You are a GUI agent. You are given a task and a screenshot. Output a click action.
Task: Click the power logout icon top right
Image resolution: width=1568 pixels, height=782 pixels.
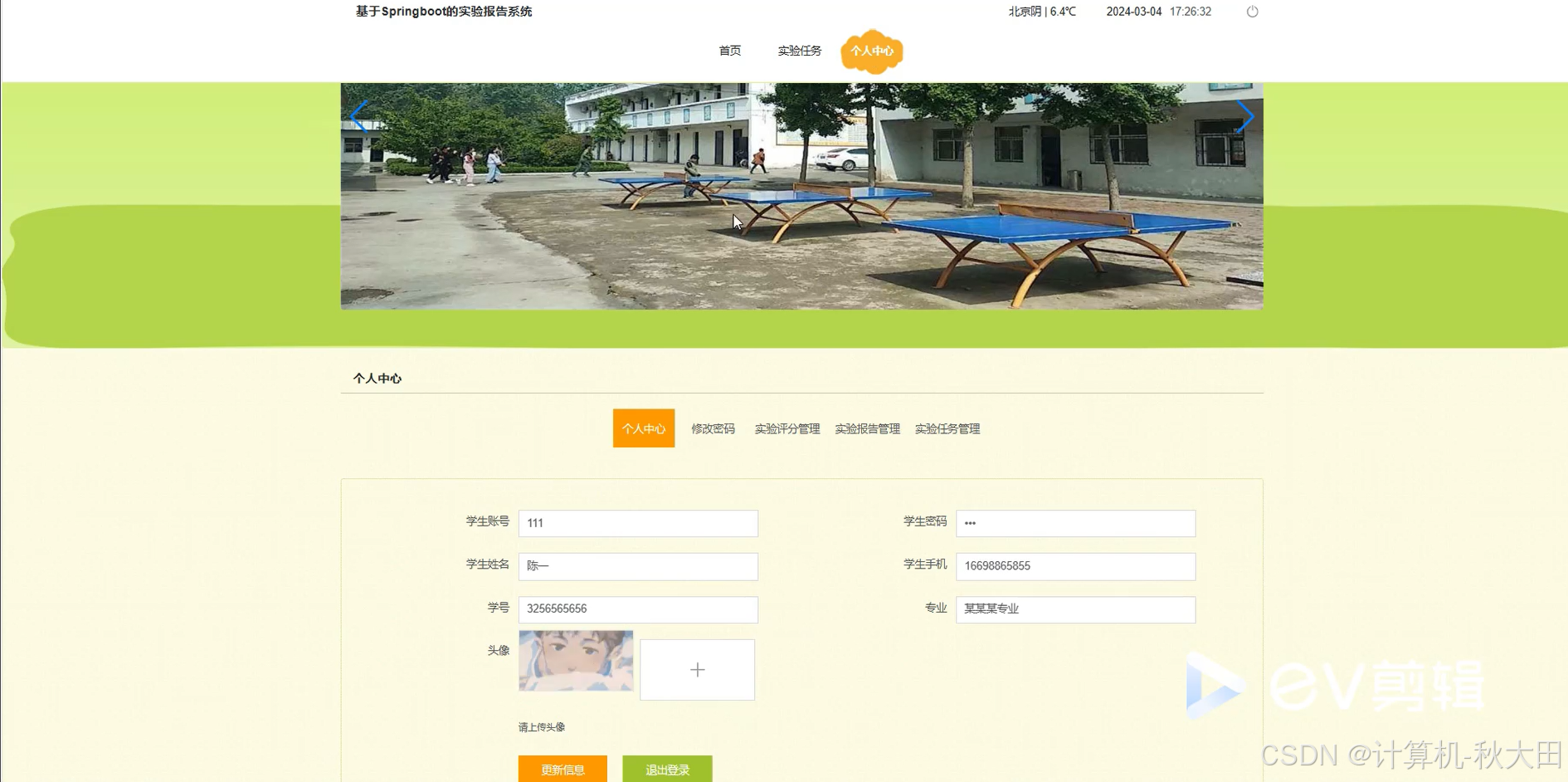pos(1251,11)
